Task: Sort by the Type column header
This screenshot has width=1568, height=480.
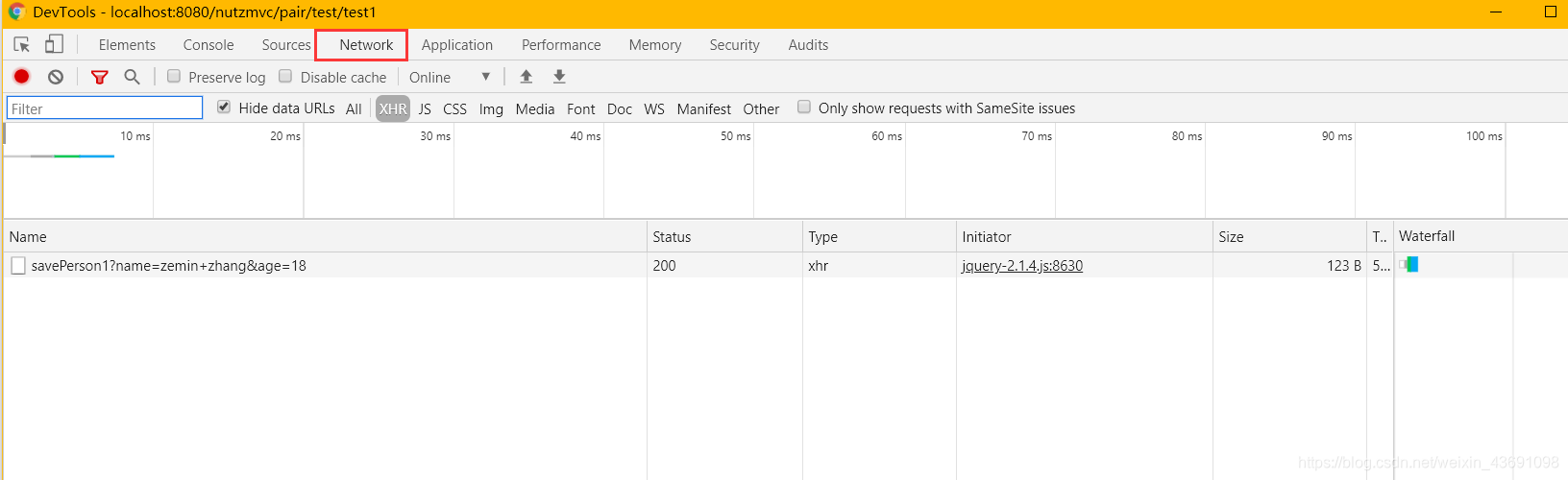Action: pyautogui.click(x=879, y=236)
